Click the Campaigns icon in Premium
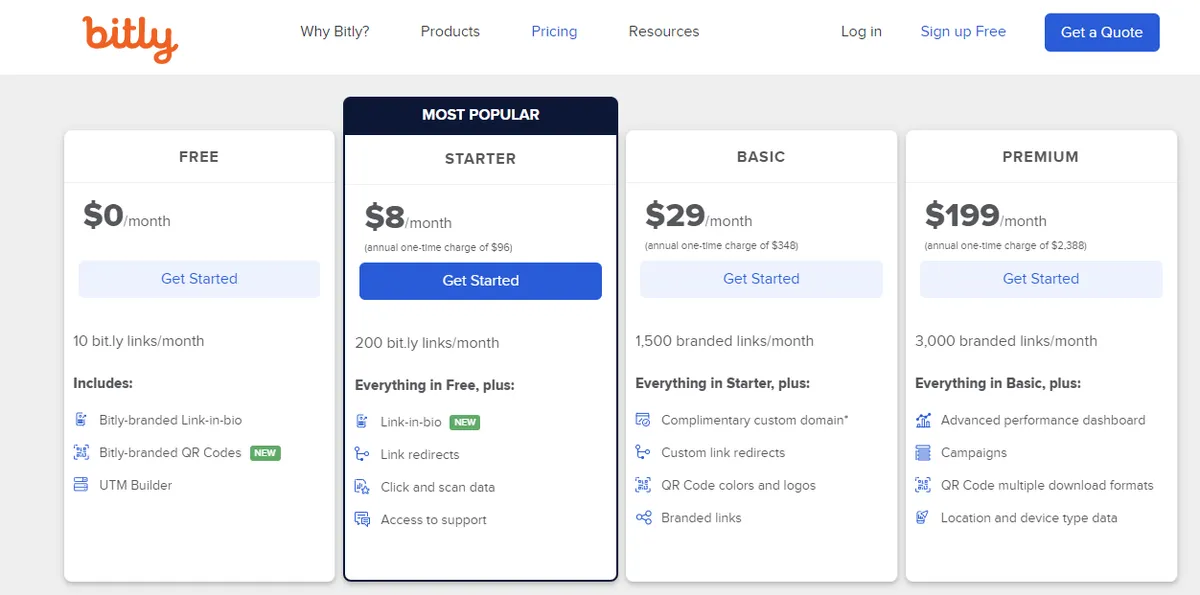The height and width of the screenshot is (595, 1200). pyautogui.click(x=923, y=453)
